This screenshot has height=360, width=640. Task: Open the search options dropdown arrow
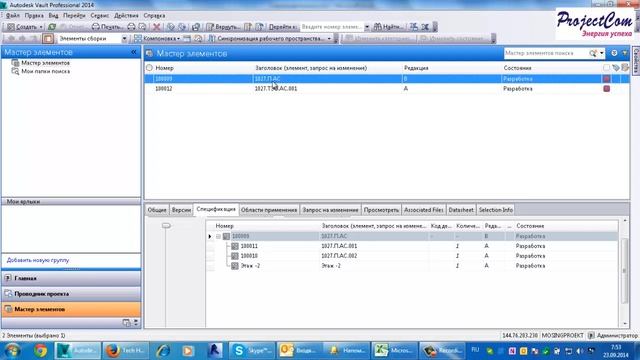tap(602, 53)
